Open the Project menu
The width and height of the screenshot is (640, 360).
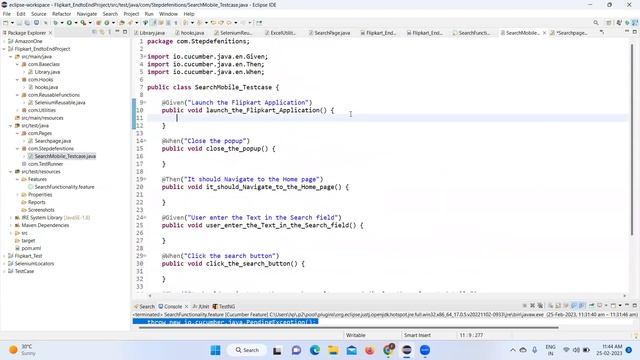pyautogui.click(x=131, y=14)
